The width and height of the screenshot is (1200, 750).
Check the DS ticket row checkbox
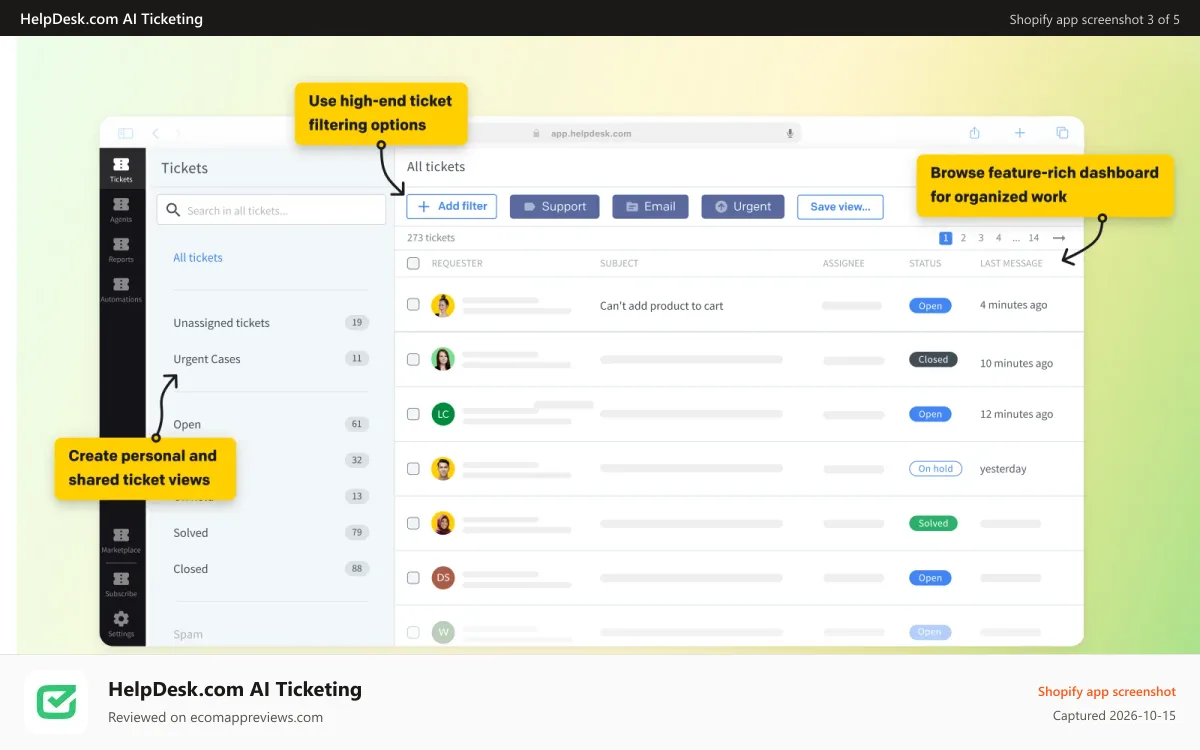(x=413, y=577)
